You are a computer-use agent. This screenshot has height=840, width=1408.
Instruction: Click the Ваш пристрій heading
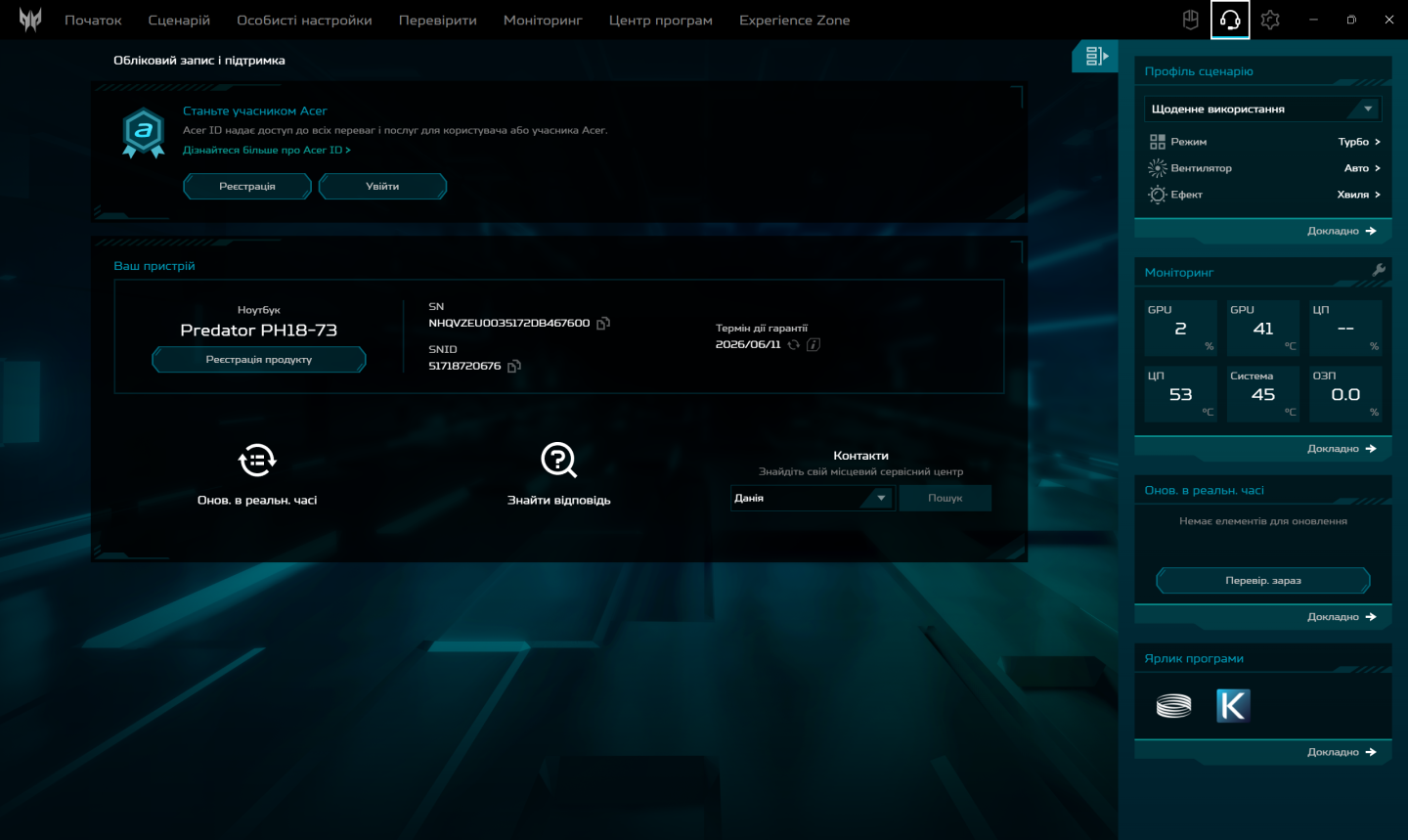(x=154, y=266)
